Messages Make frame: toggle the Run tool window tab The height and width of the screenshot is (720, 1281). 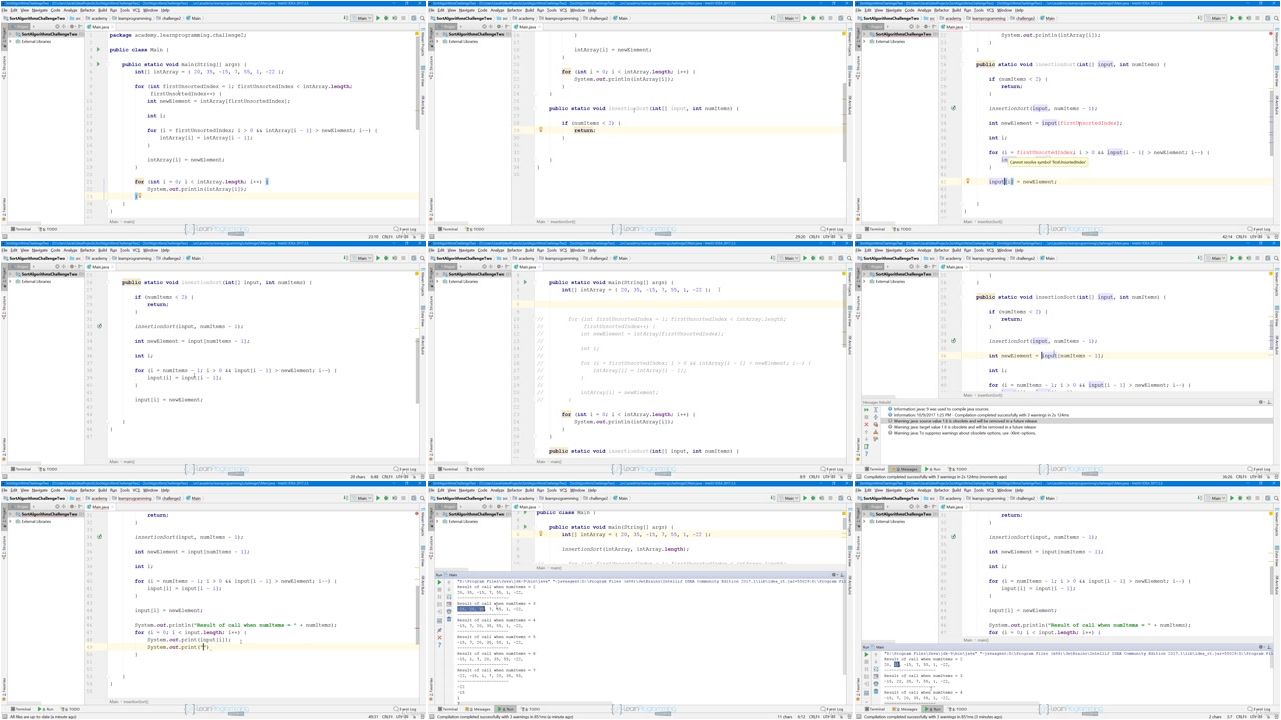pyautogui.click(x=933, y=469)
